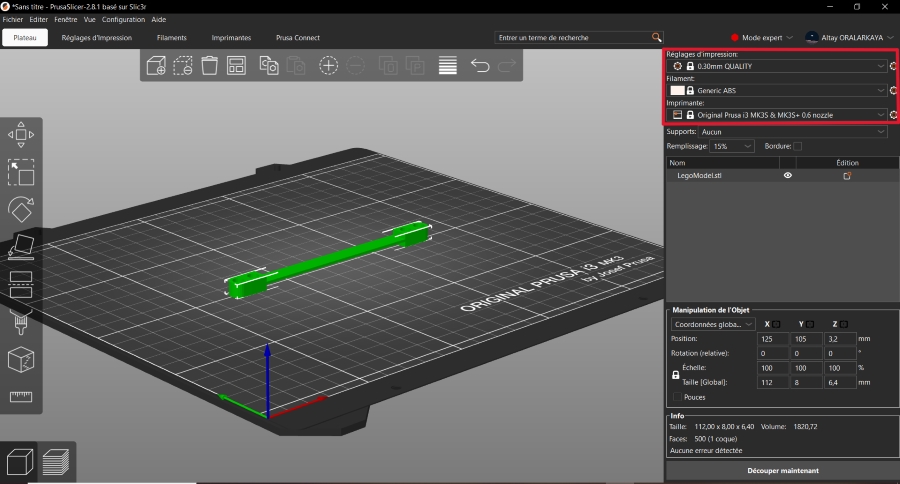The height and width of the screenshot is (484, 900).
Task: Select the LegoModel.stl row in object list
Action: [782, 176]
